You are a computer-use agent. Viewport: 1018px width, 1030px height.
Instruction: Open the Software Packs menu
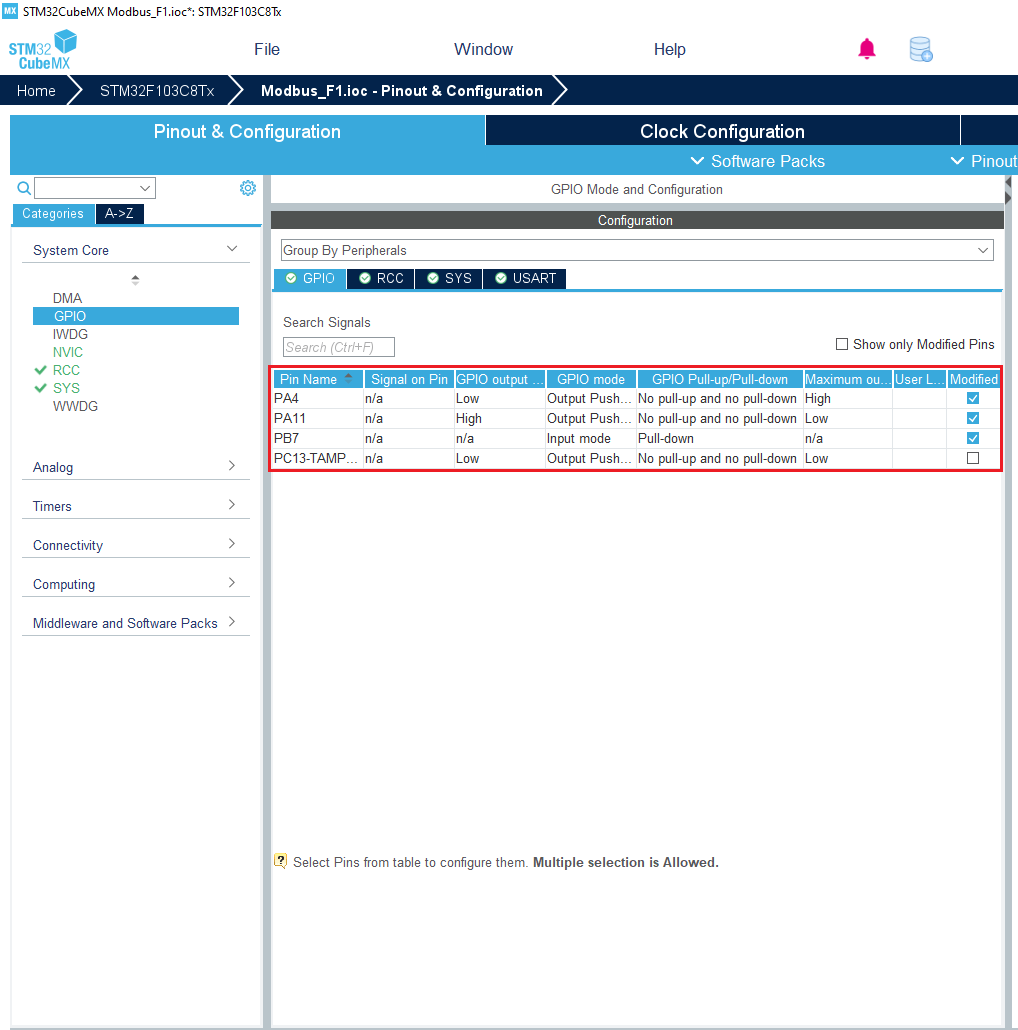758,161
